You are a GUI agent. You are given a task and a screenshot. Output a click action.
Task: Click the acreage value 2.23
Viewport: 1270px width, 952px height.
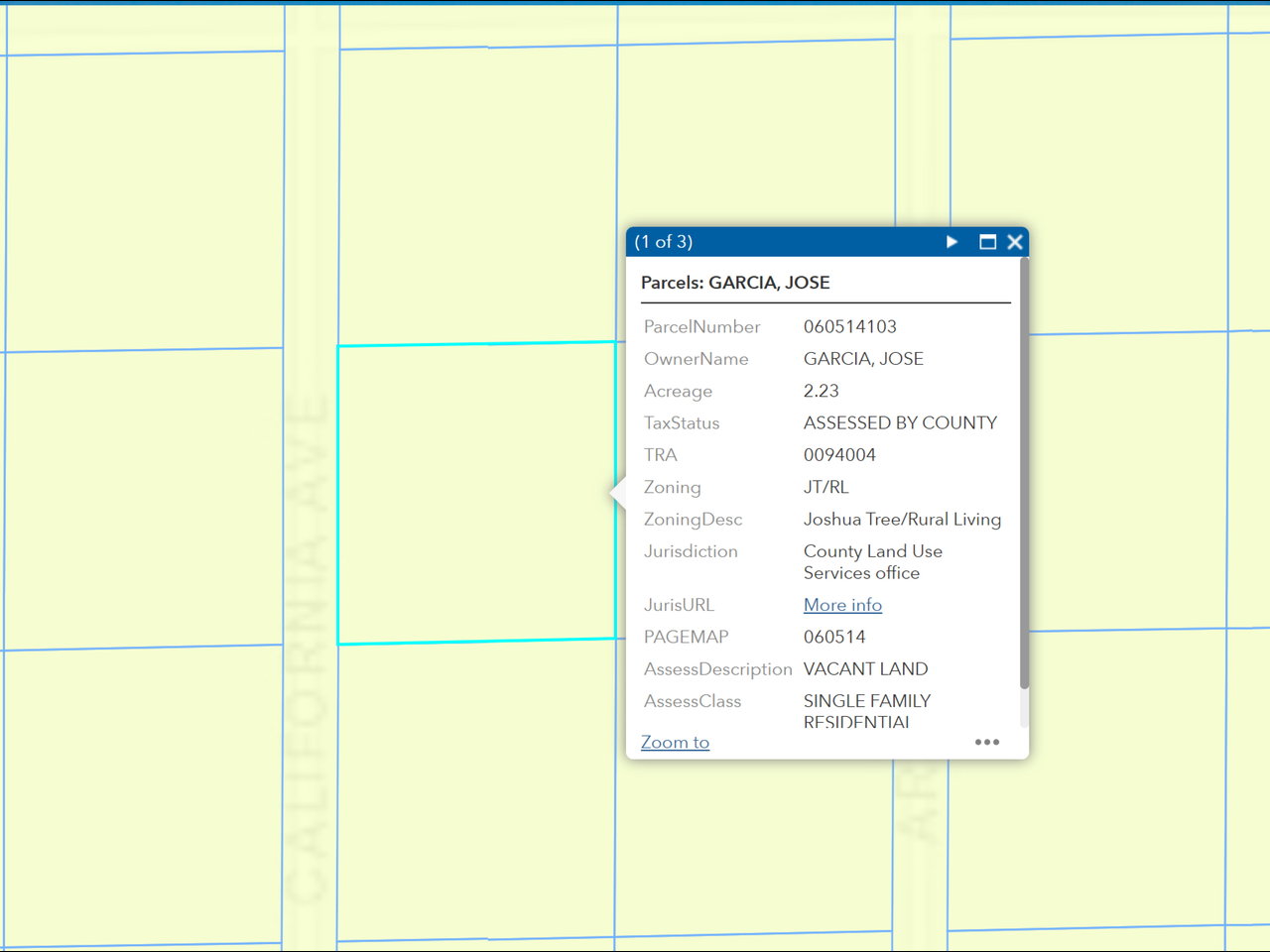point(821,391)
